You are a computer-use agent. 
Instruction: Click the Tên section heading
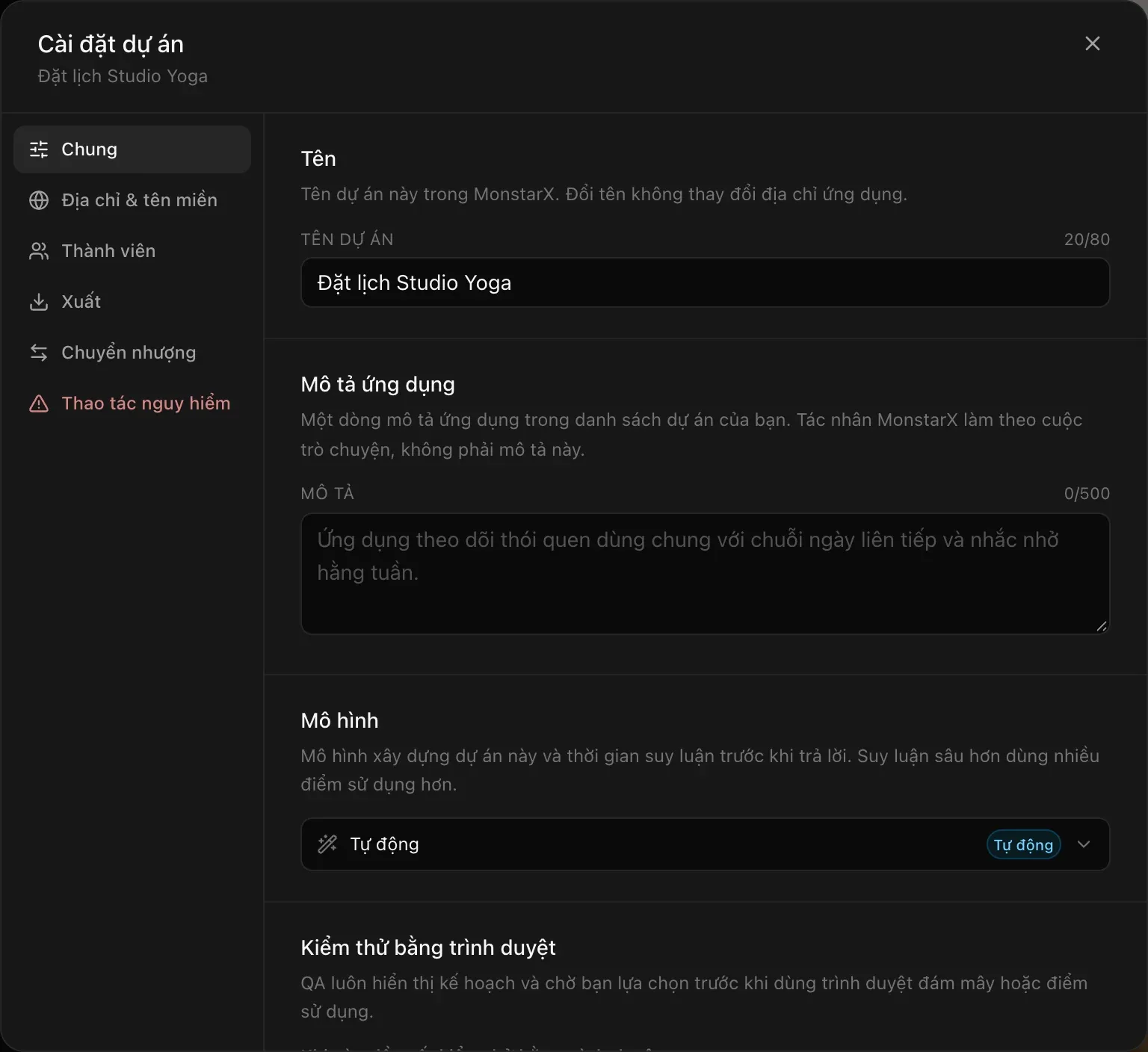coord(318,158)
